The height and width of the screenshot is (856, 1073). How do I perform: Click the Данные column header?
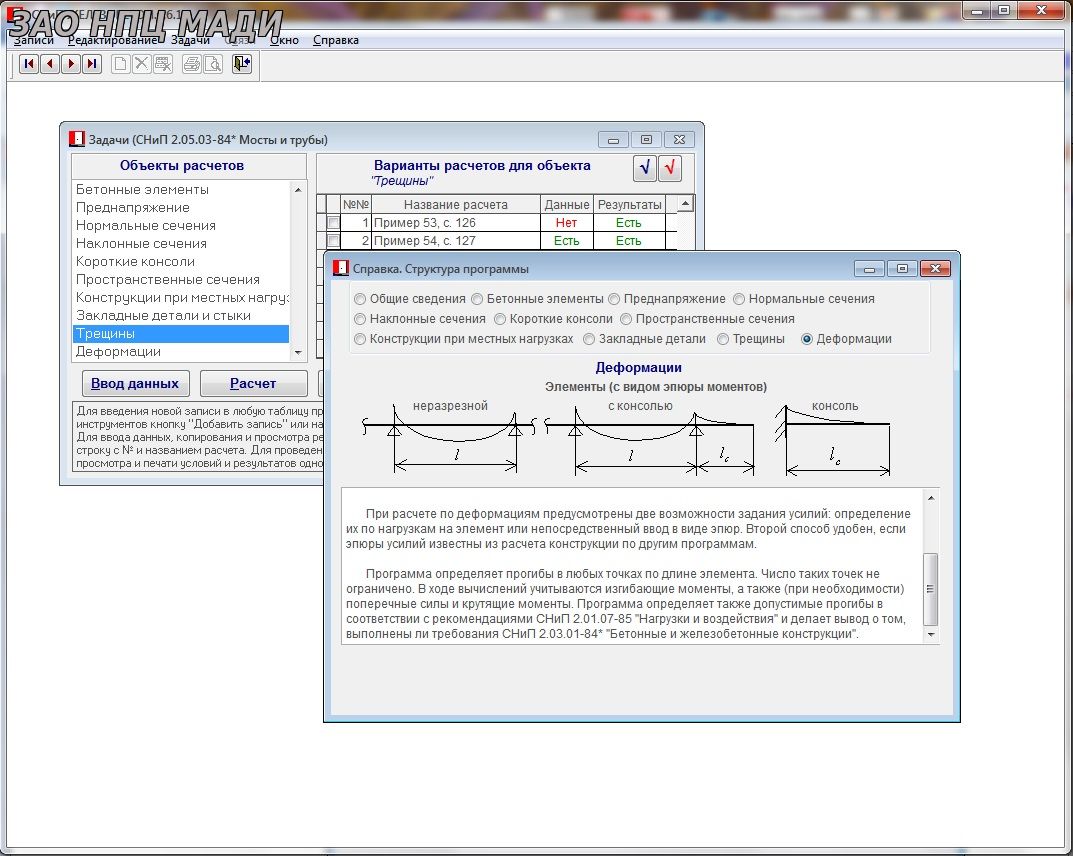[x=567, y=205]
